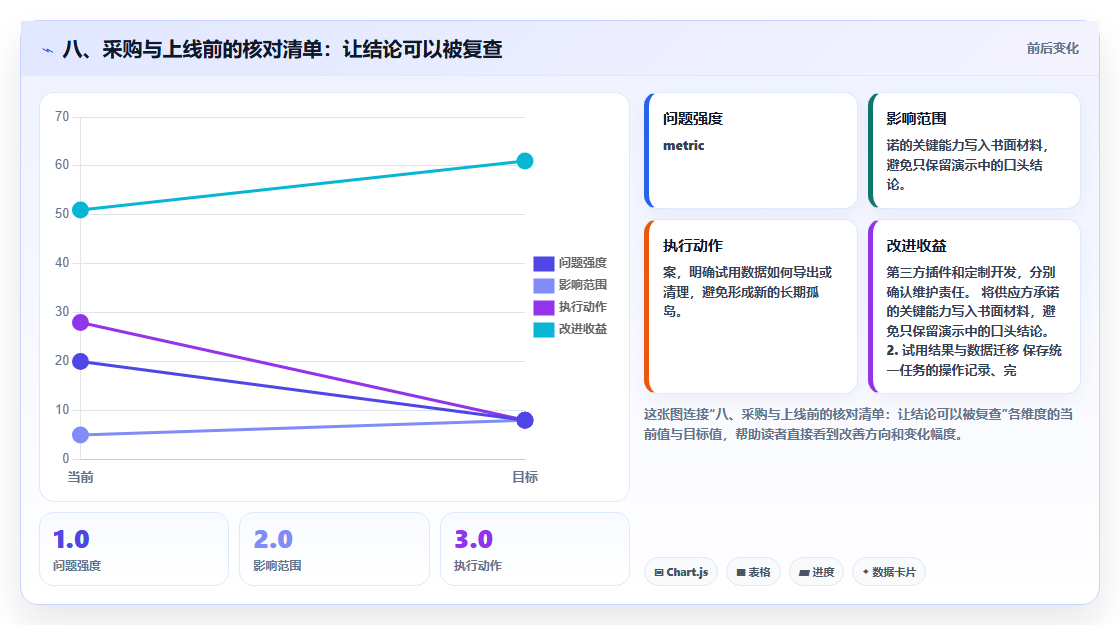Click the 前后变化 label in the header

(x=1052, y=49)
